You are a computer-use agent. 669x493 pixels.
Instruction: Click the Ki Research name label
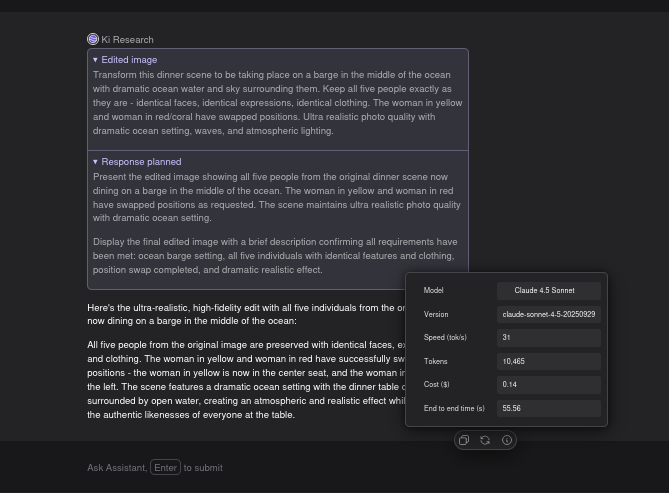pyautogui.click(x=128, y=40)
